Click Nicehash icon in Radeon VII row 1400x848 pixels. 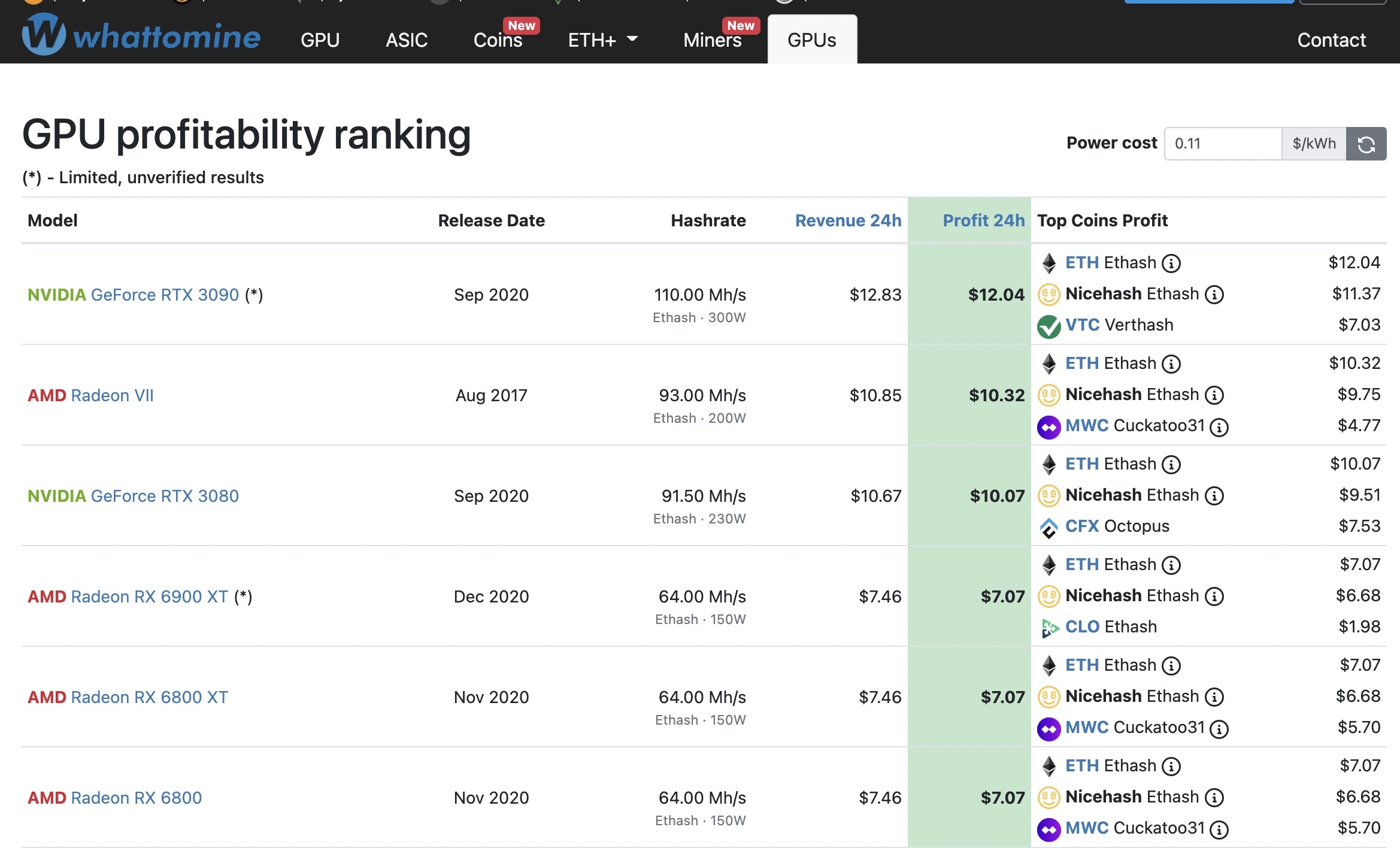coord(1049,395)
